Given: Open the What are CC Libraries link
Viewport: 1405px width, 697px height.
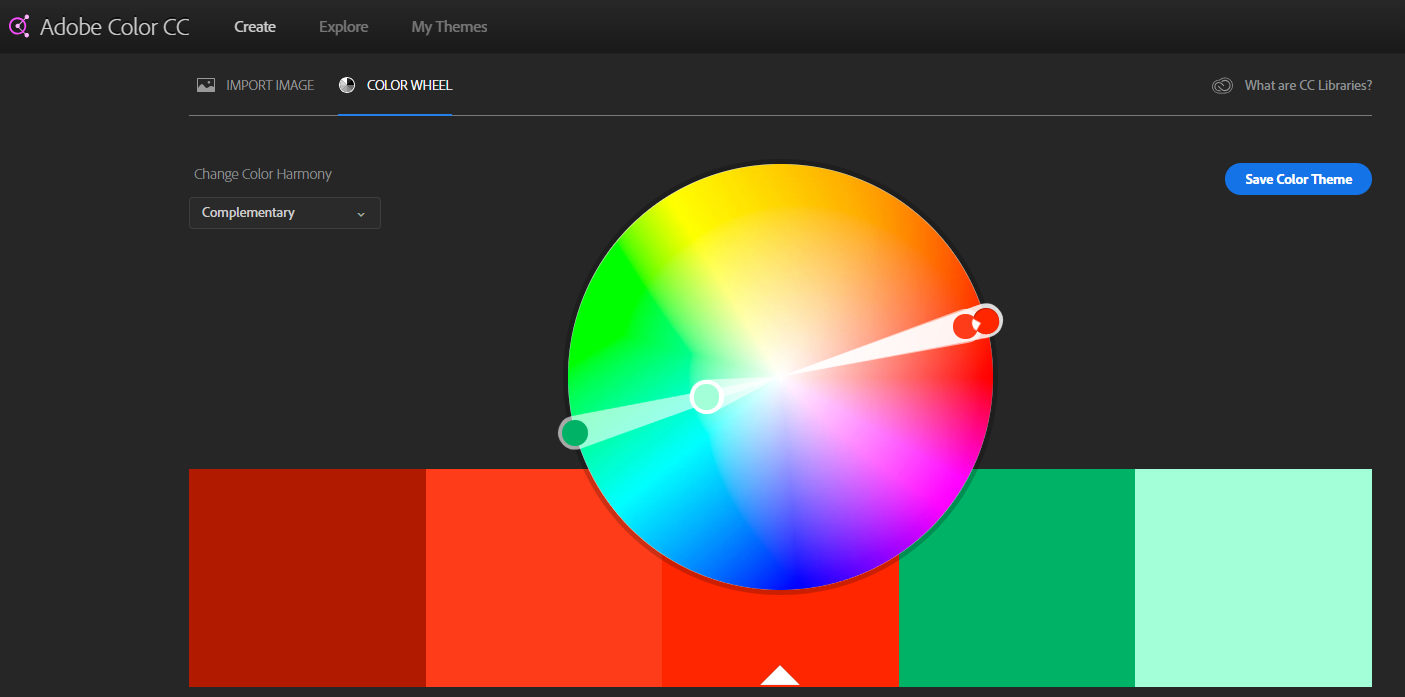Looking at the screenshot, I should coord(1307,86).
